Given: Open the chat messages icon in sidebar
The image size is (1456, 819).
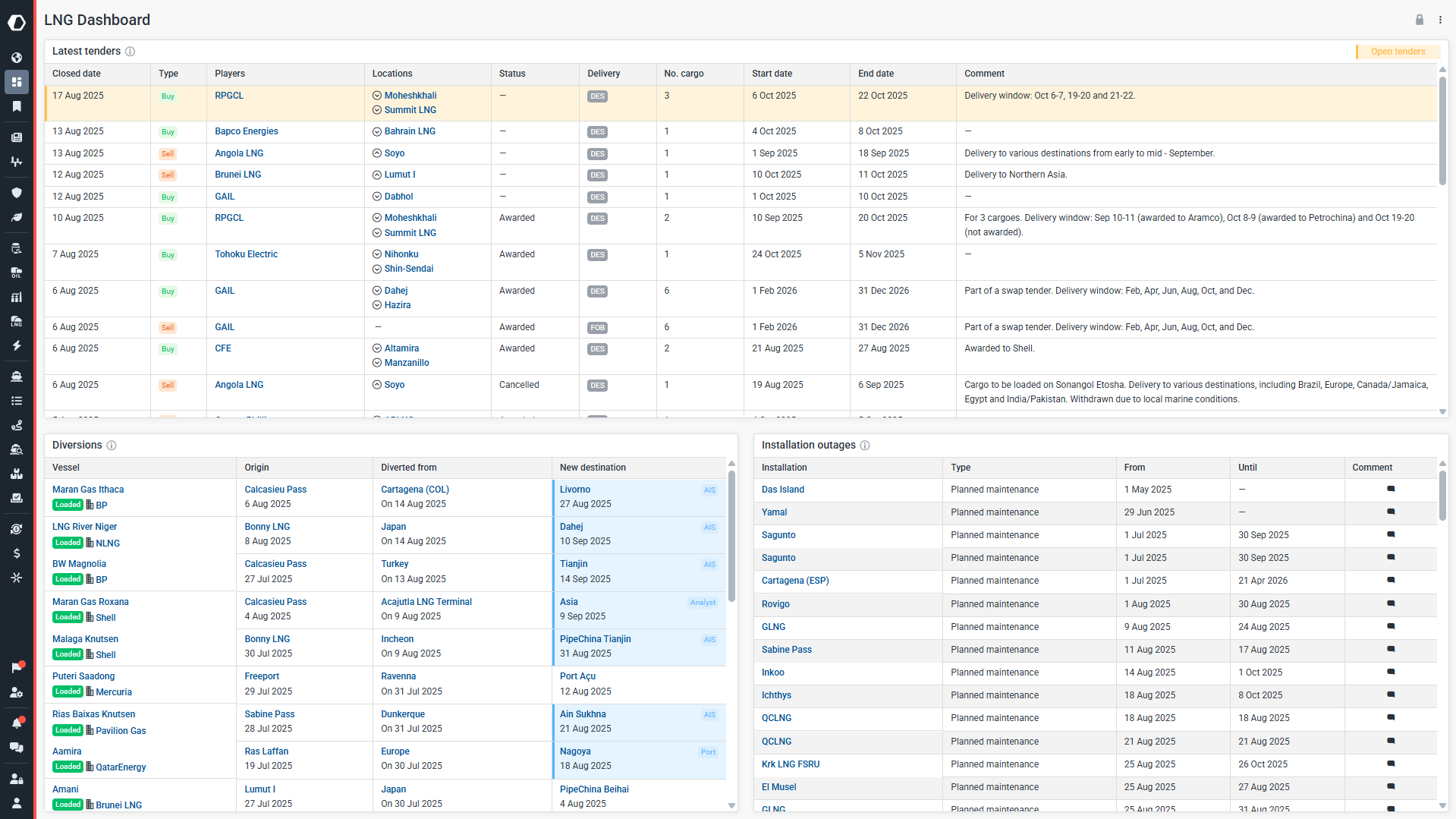Looking at the screenshot, I should tap(17, 748).
